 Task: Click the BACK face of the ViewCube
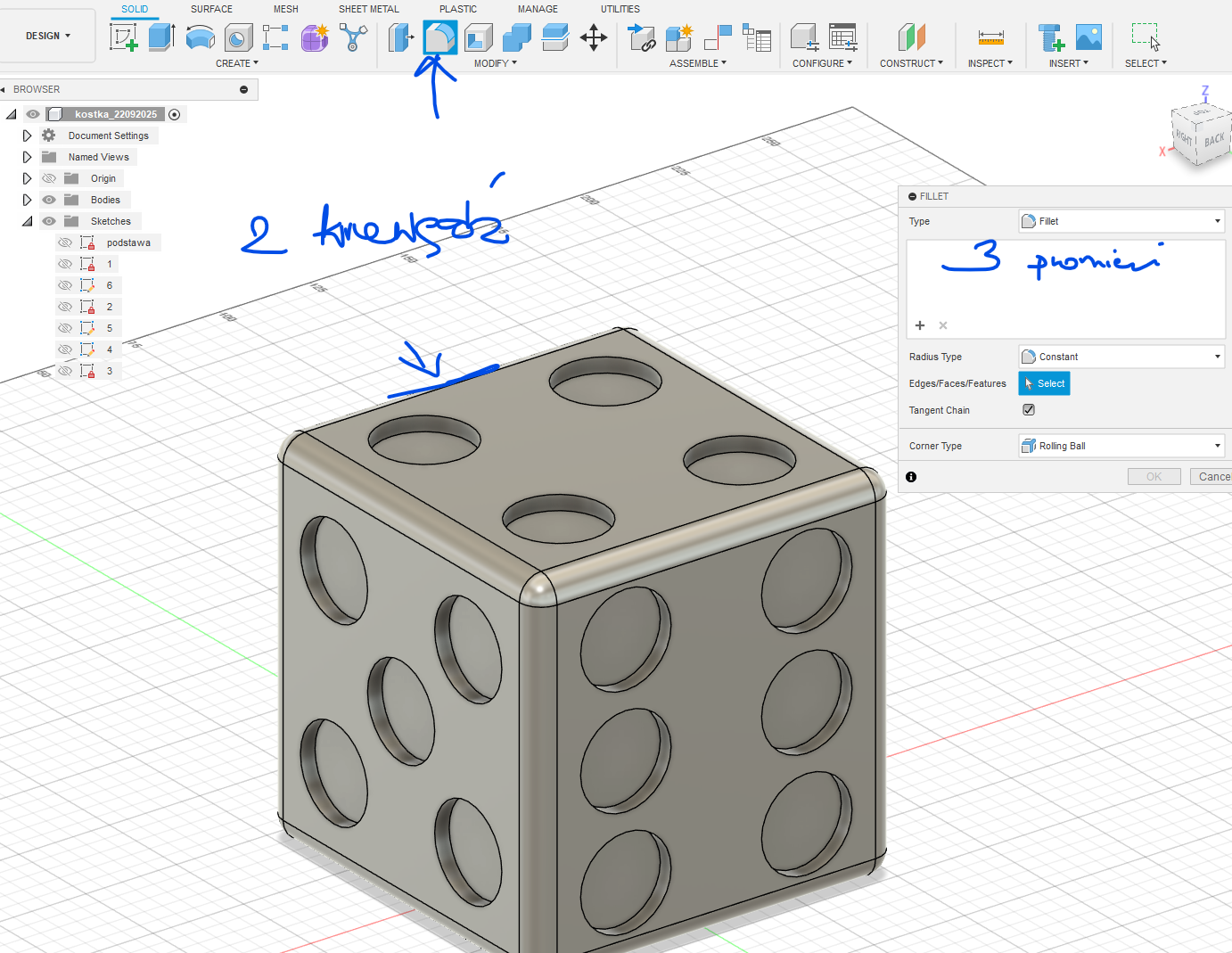[1213, 141]
